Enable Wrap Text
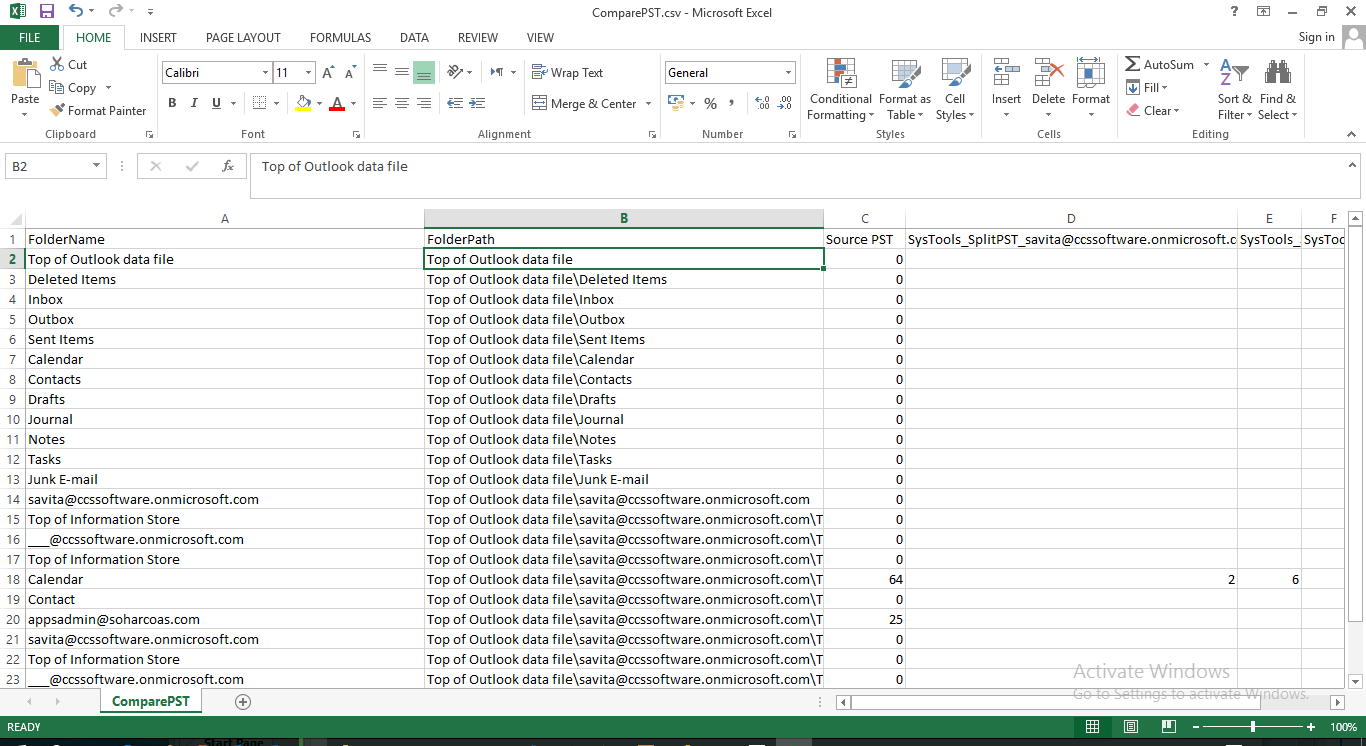The width and height of the screenshot is (1366, 746). tap(568, 72)
